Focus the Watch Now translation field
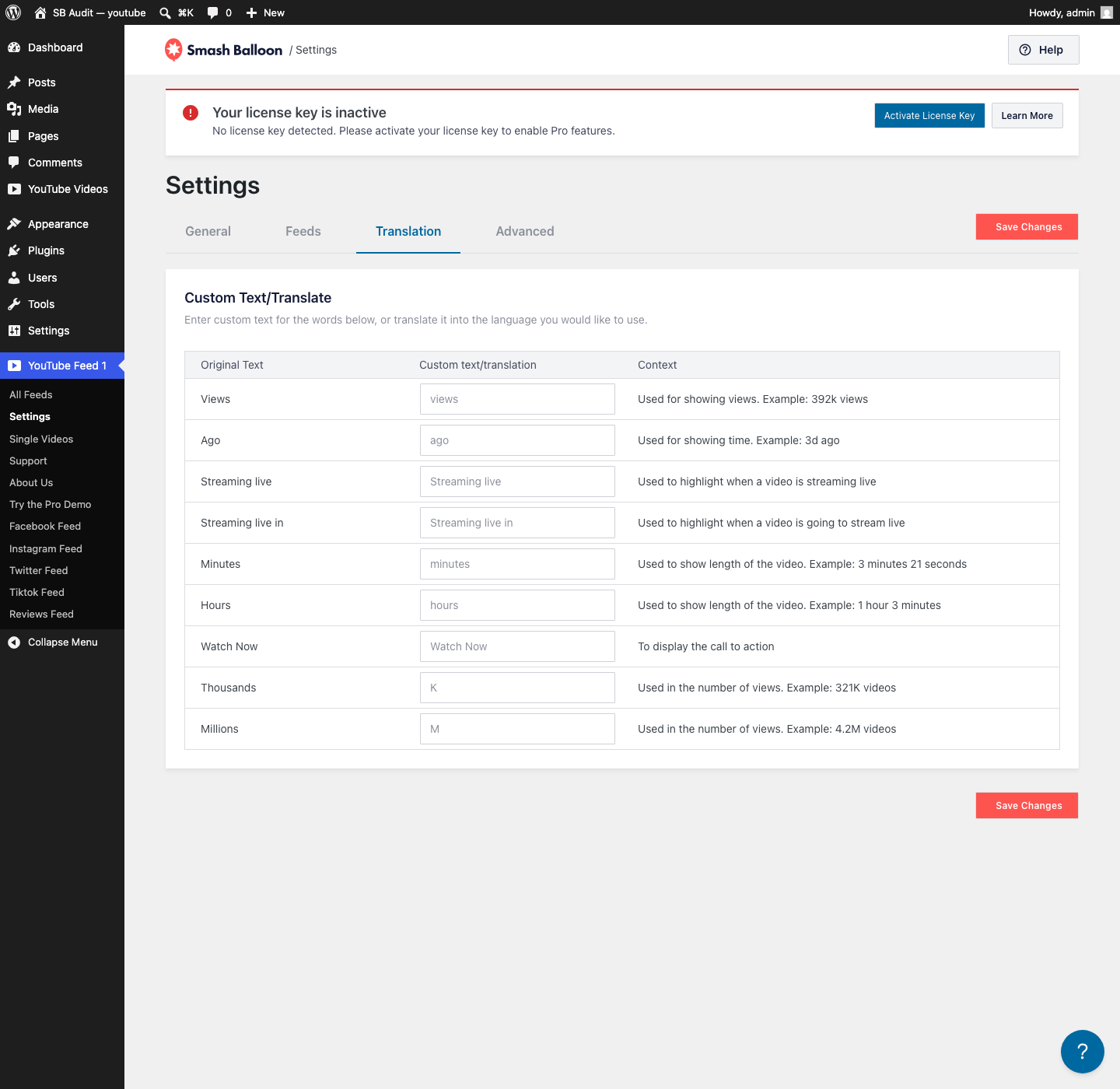Image resolution: width=1120 pixels, height=1089 pixels. tap(517, 646)
